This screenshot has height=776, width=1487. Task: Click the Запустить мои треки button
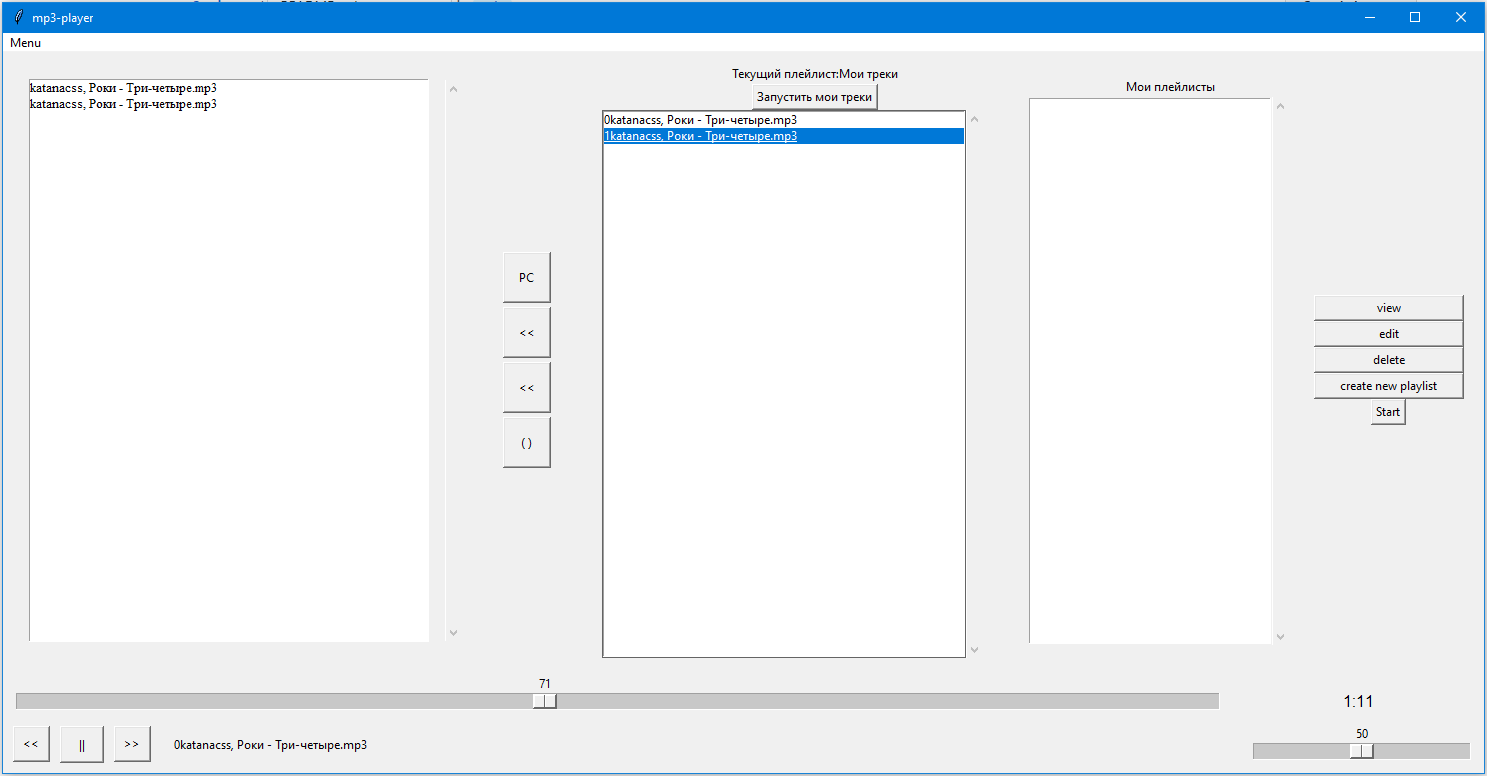(x=814, y=96)
